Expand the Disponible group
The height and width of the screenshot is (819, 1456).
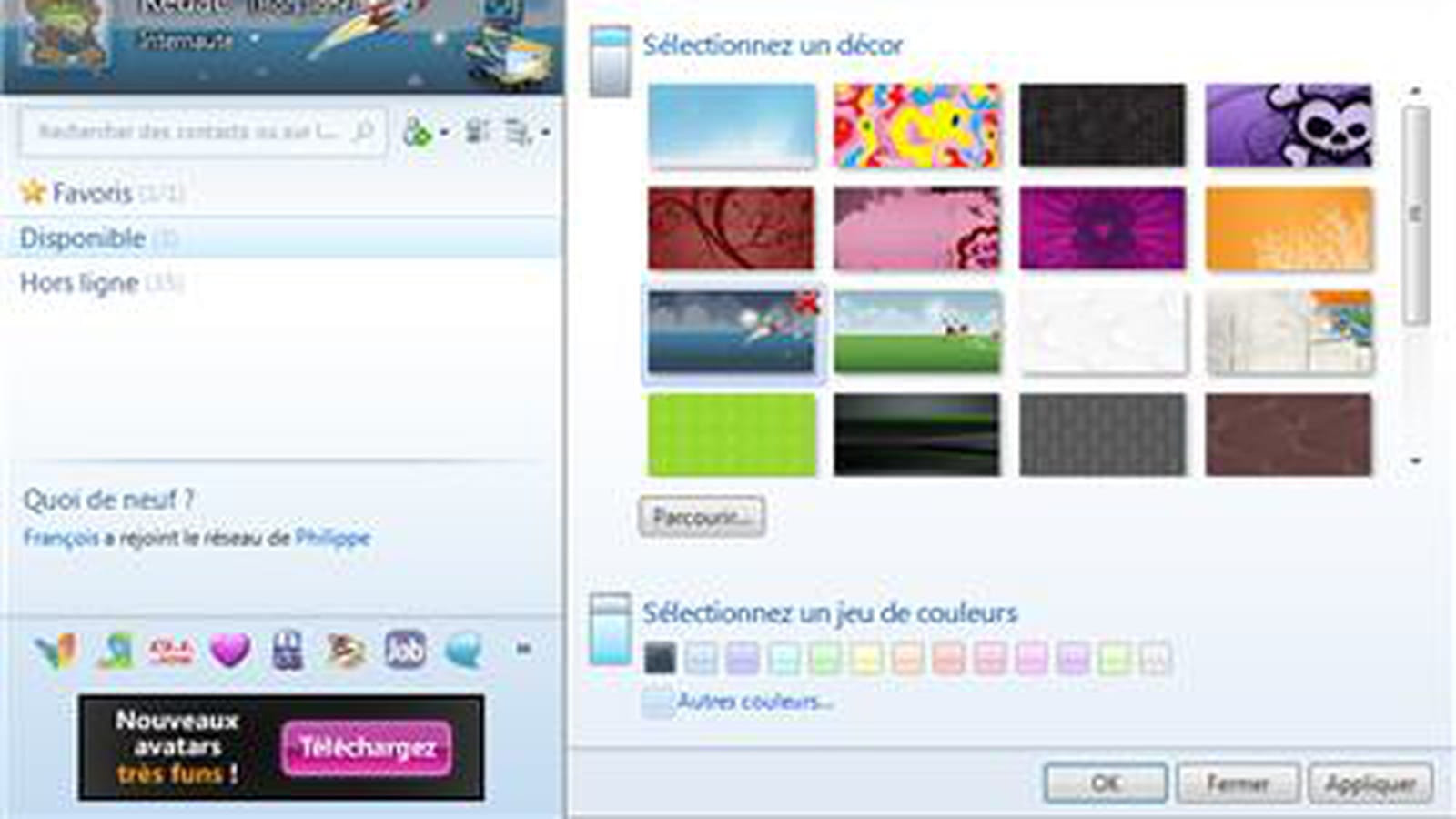pos(98,238)
